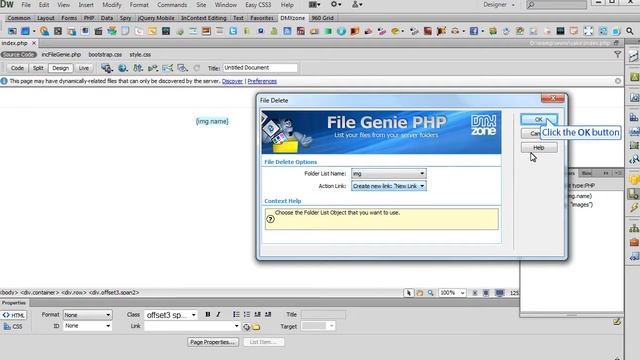640x360 pixels.
Task: Click the magnifier icon at toolbar end
Action: coord(630,31)
